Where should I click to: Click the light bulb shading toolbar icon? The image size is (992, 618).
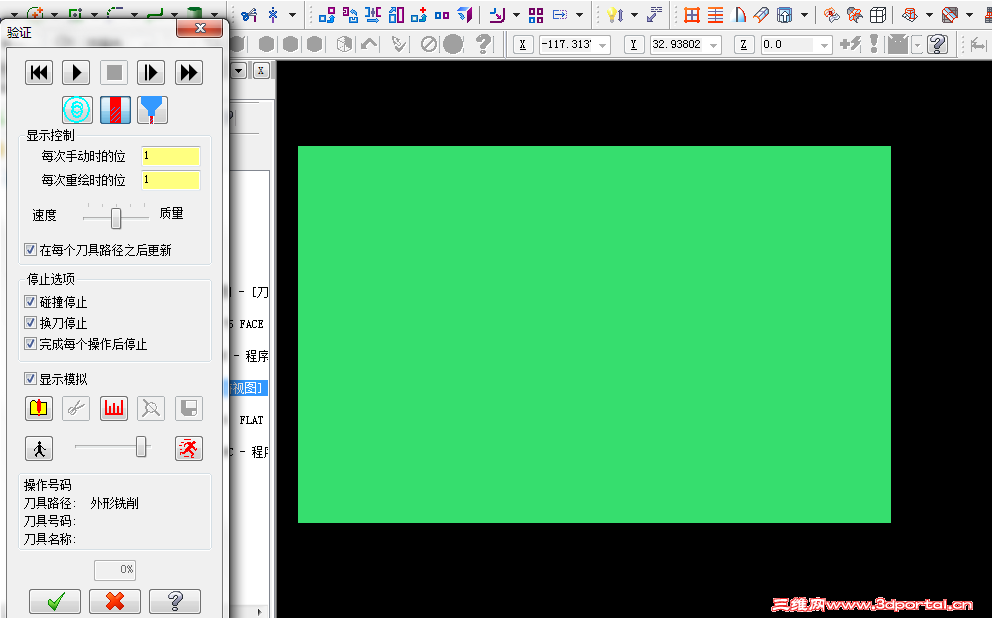coord(614,15)
